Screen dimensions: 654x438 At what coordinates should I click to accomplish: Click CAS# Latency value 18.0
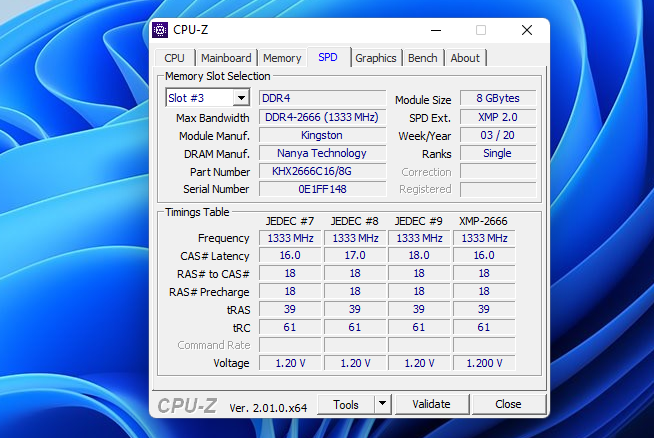(419, 255)
